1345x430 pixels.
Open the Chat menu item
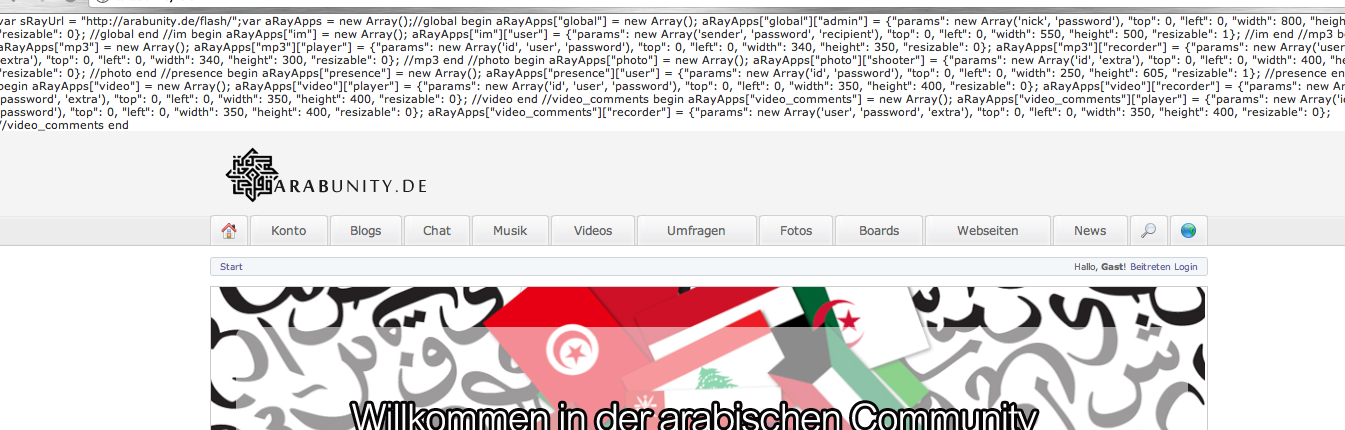[437, 230]
